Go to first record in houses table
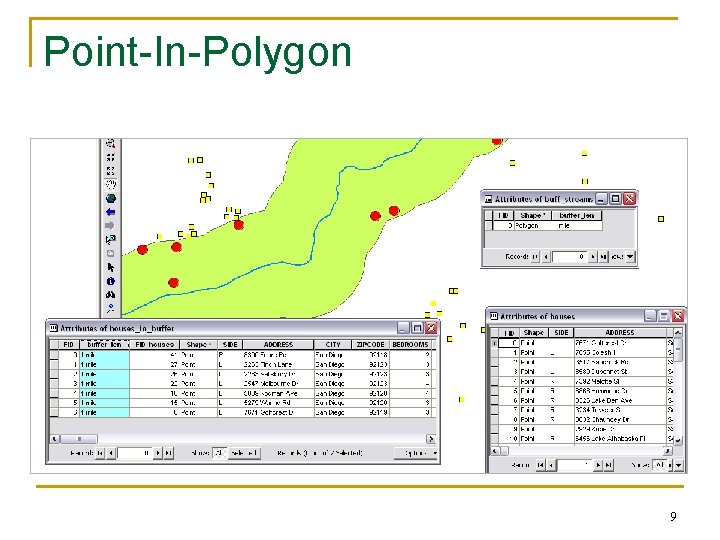720x540 pixels. [540, 466]
